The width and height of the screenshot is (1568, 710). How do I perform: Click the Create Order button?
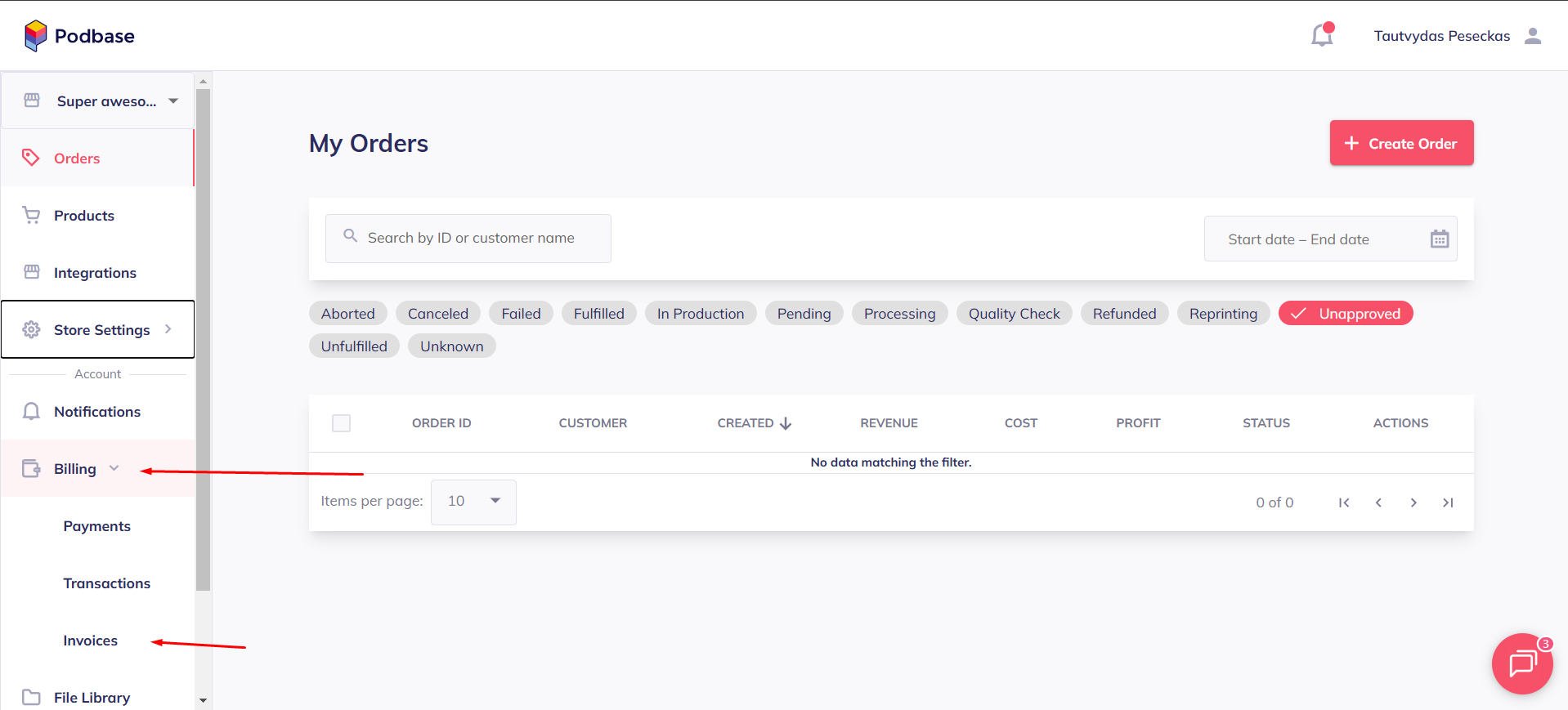click(1400, 143)
